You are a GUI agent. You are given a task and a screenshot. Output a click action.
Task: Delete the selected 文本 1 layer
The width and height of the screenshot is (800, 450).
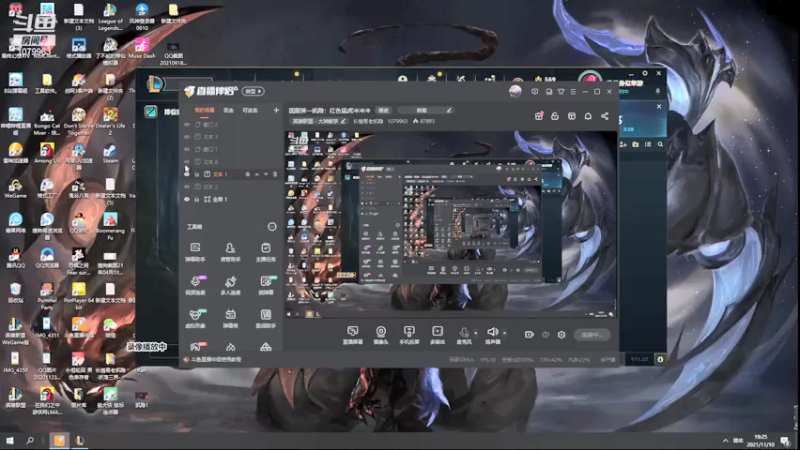coord(275,174)
